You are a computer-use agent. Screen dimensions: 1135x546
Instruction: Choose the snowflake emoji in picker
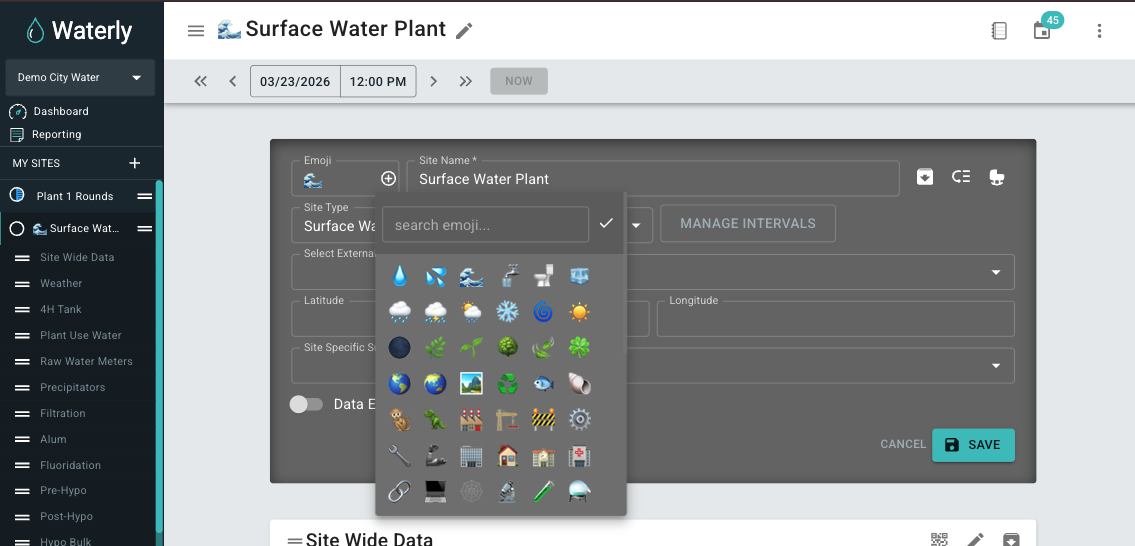coord(507,312)
